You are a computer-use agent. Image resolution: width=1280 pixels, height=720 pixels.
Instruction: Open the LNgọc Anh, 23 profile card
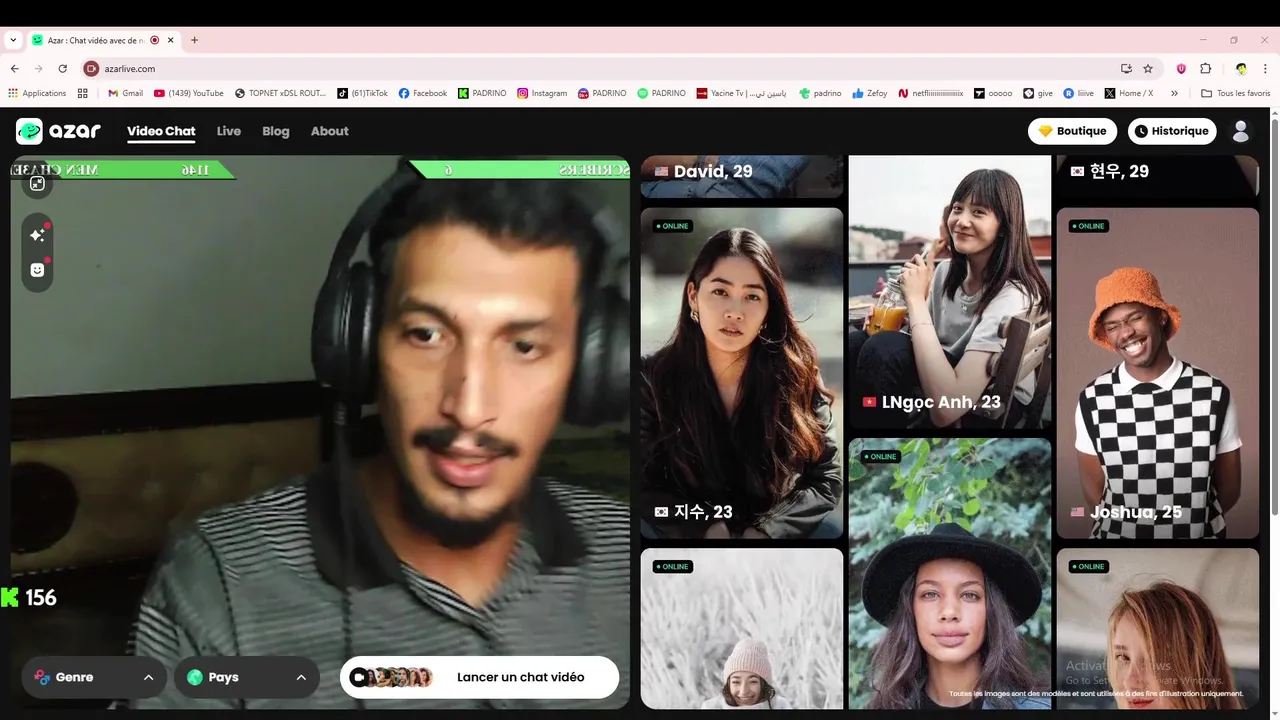(x=950, y=292)
